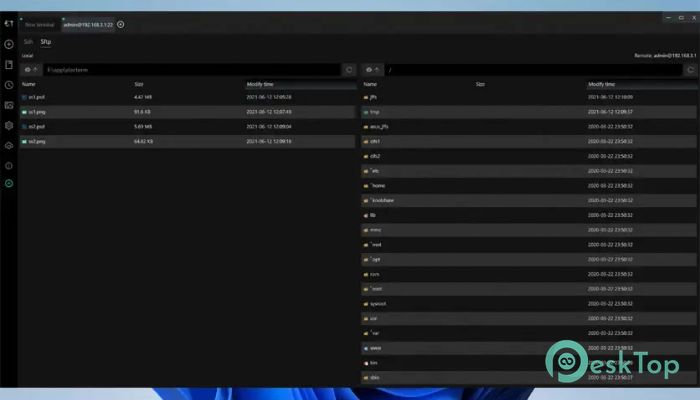The width and height of the screenshot is (700, 400).
Task: Switch to the Ssh sub-tab
Action: point(29,42)
